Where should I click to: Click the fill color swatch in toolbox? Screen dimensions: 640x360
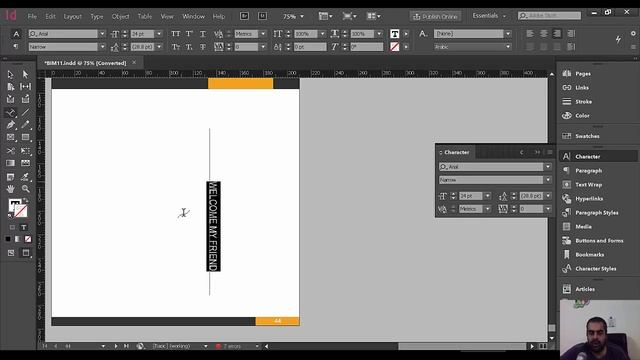(x=15, y=204)
